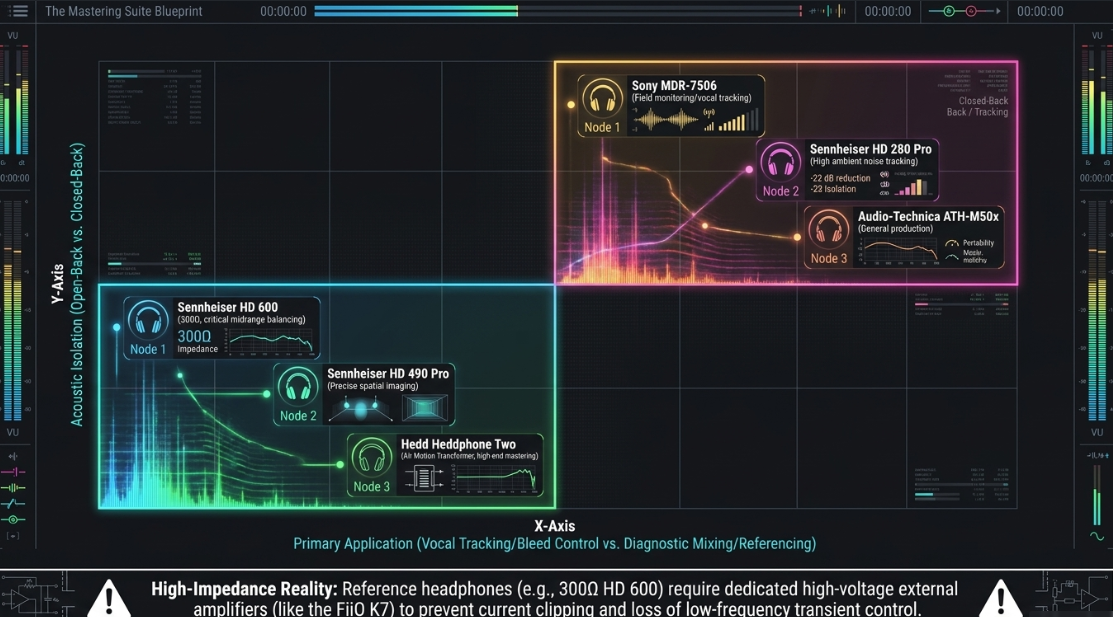Viewport: 1113px width, 617px height.
Task: Click 'Node 1' label under Sony MDR-7506 icon
Action: click(602, 127)
